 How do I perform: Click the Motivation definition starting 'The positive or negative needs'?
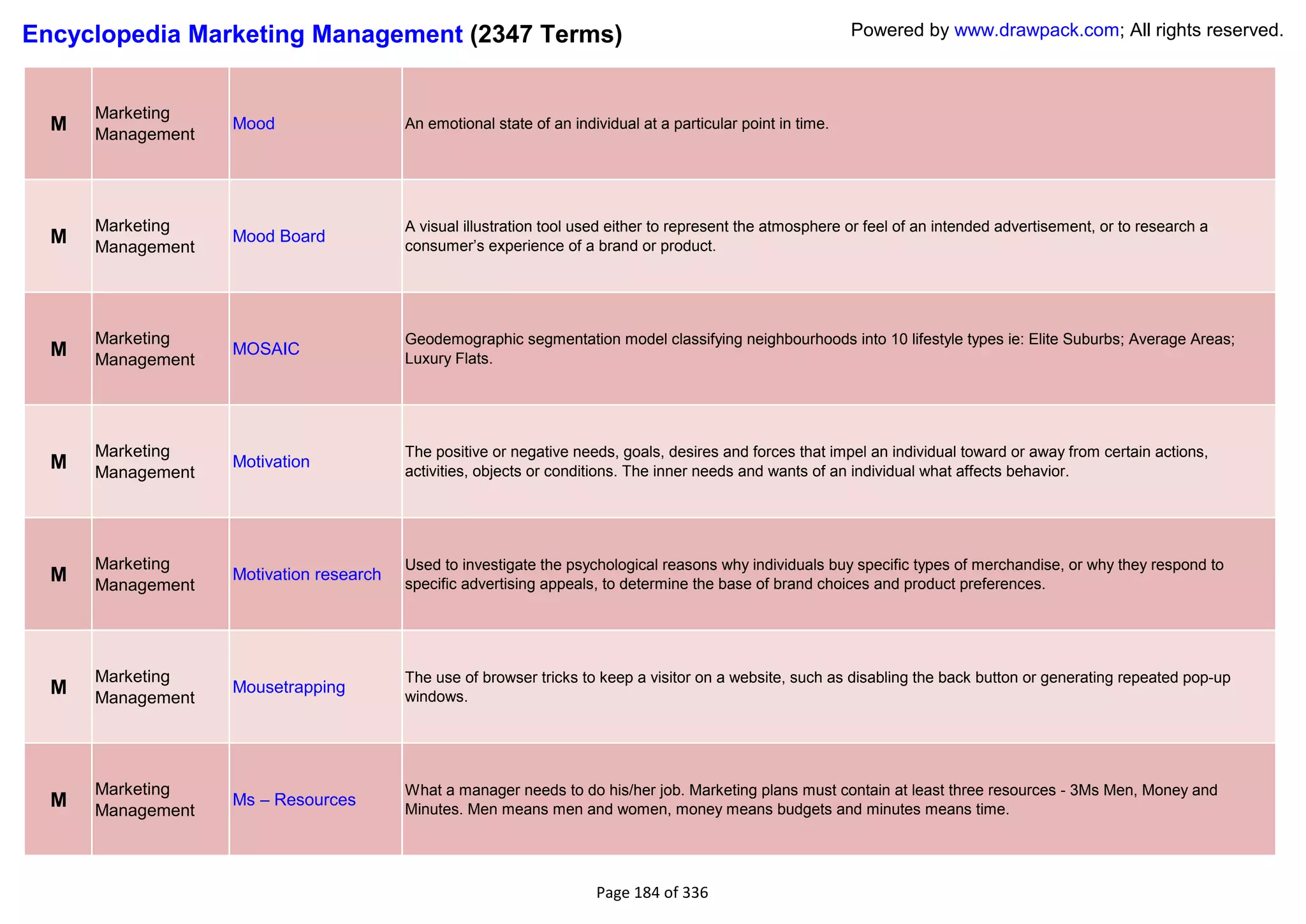(x=806, y=462)
